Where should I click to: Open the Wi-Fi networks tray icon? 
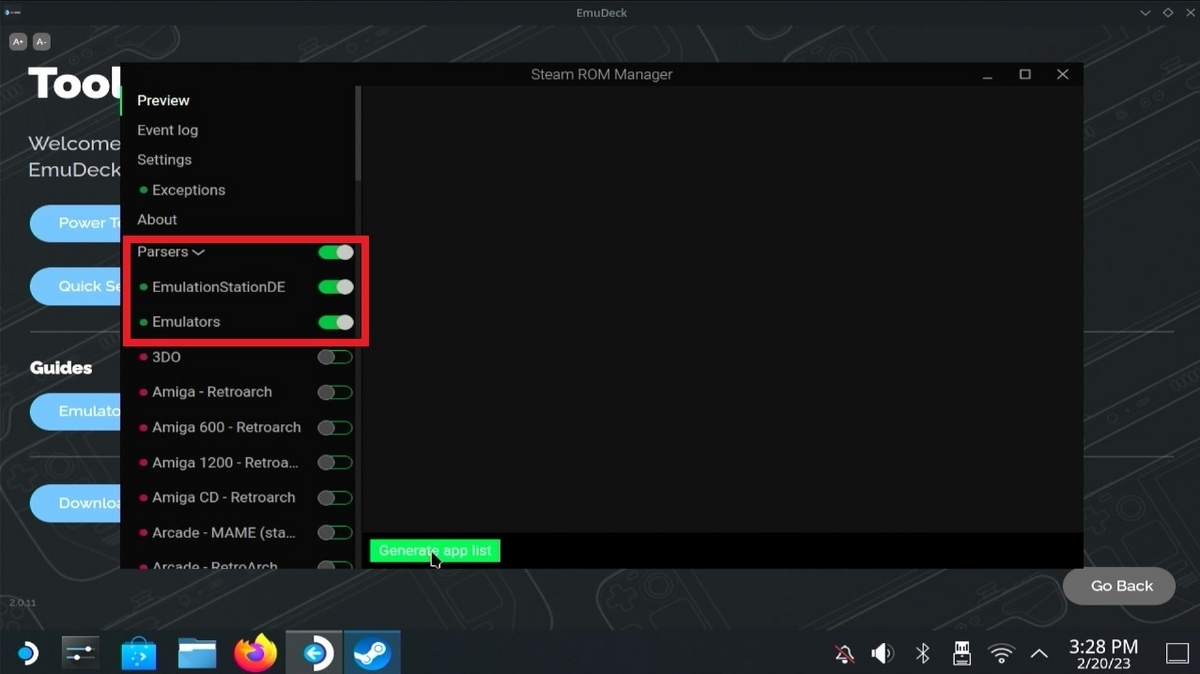click(x=1001, y=654)
